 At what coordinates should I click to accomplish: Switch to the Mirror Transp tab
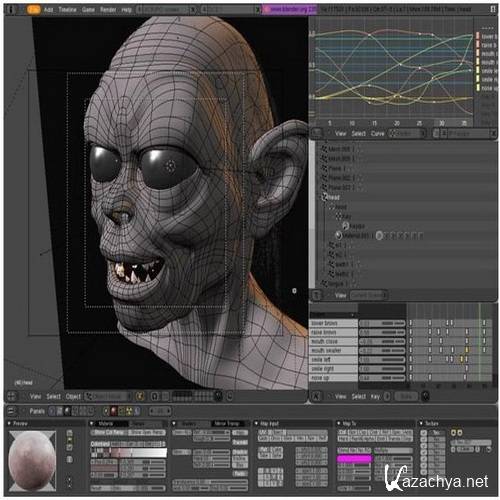point(227,424)
